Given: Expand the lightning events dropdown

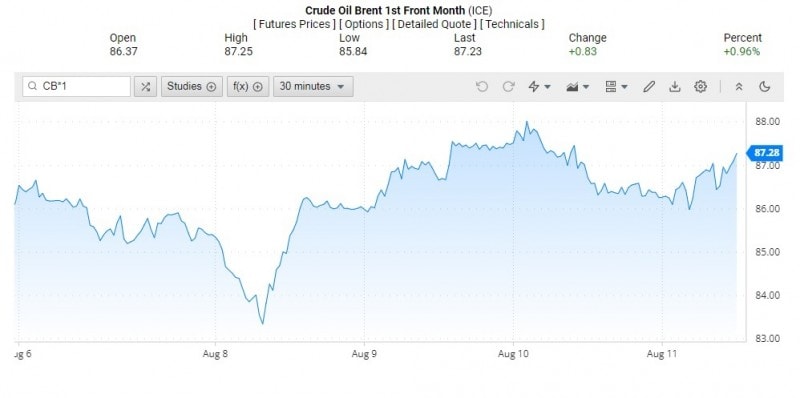Looking at the screenshot, I should pos(539,87).
